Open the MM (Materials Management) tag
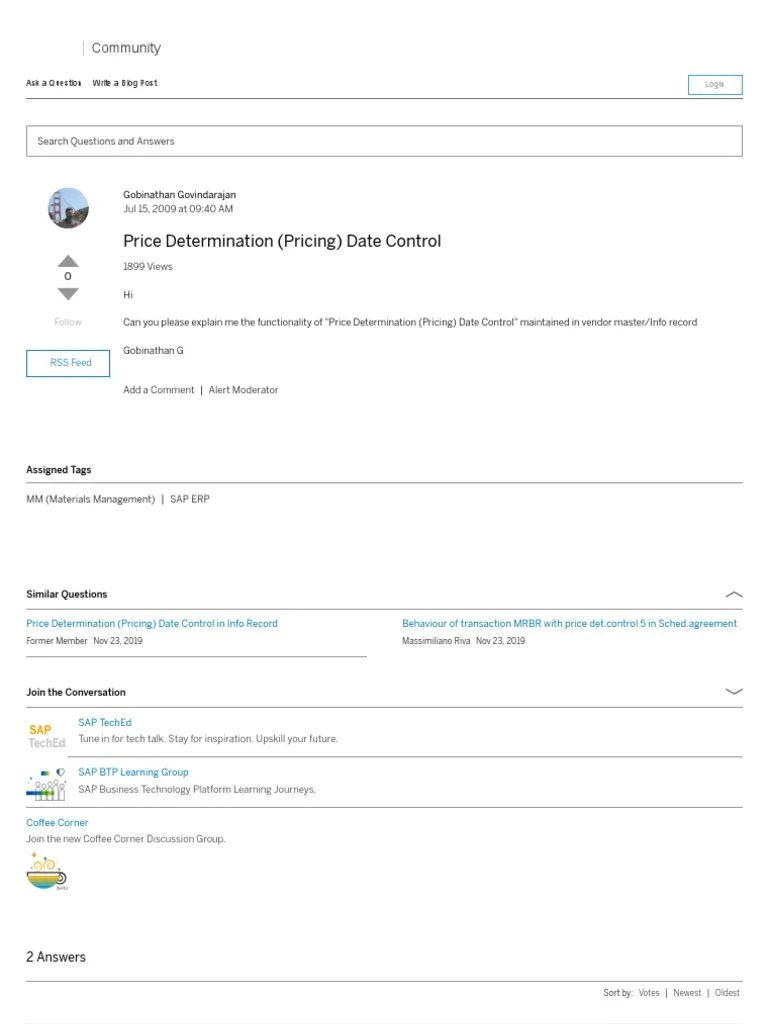Image resolution: width=768 pixels, height=1024 pixels. [90, 499]
